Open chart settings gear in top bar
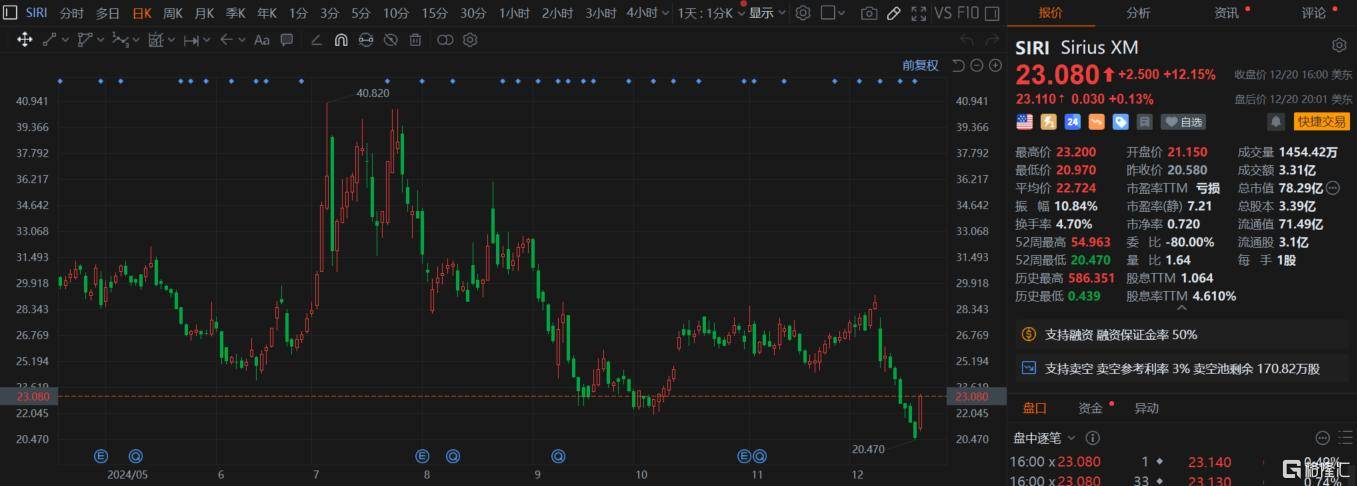The width and height of the screenshot is (1357, 486). (x=803, y=13)
